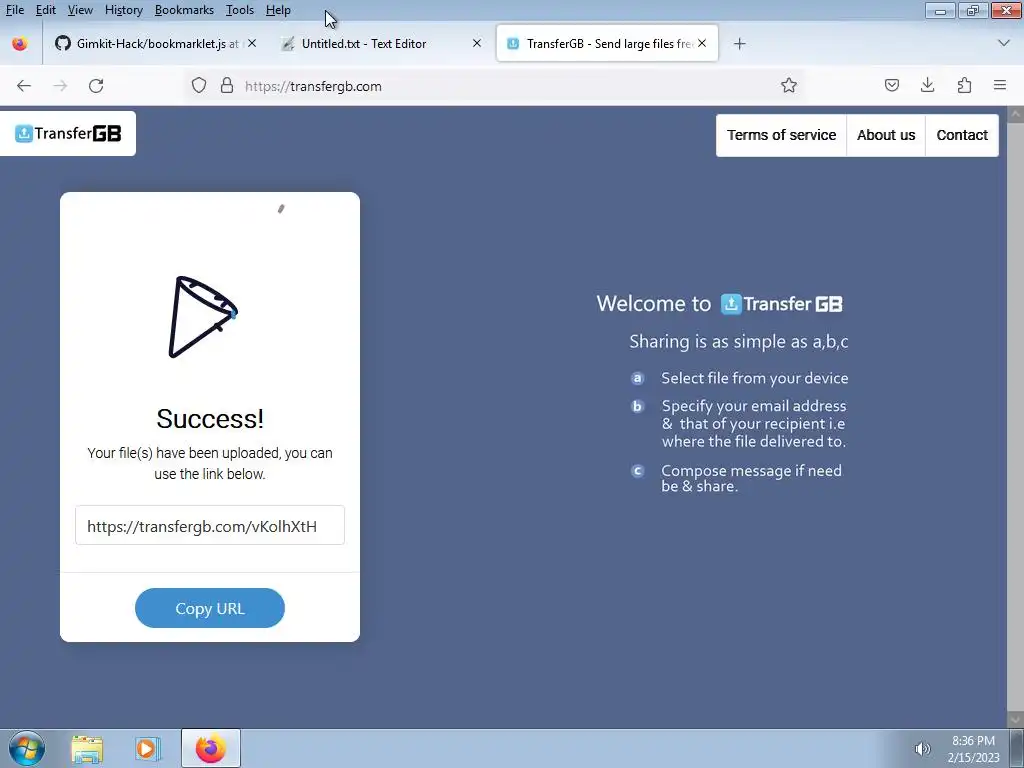Open Terms of service page
This screenshot has width=1024, height=768.
pos(781,135)
